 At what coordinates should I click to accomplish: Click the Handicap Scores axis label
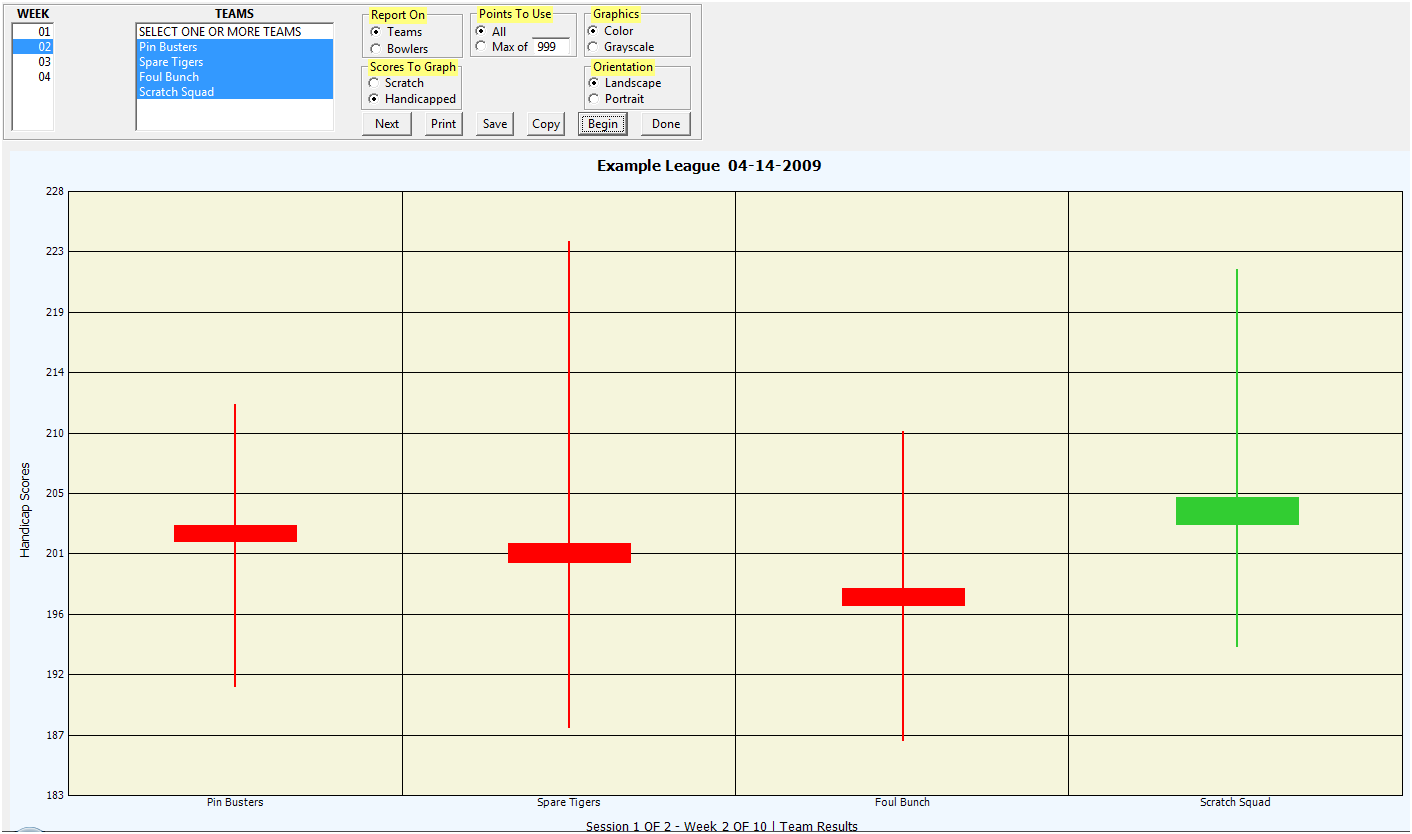tap(25, 510)
